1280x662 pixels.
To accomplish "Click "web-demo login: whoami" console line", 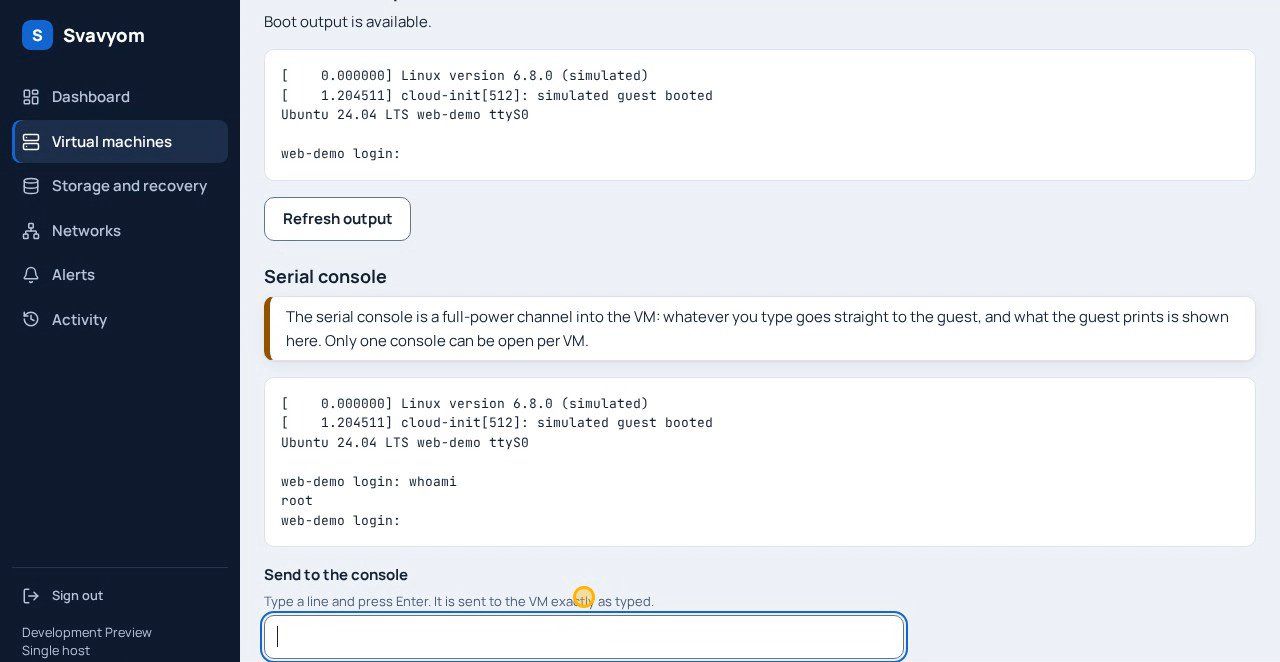I will click(369, 482).
